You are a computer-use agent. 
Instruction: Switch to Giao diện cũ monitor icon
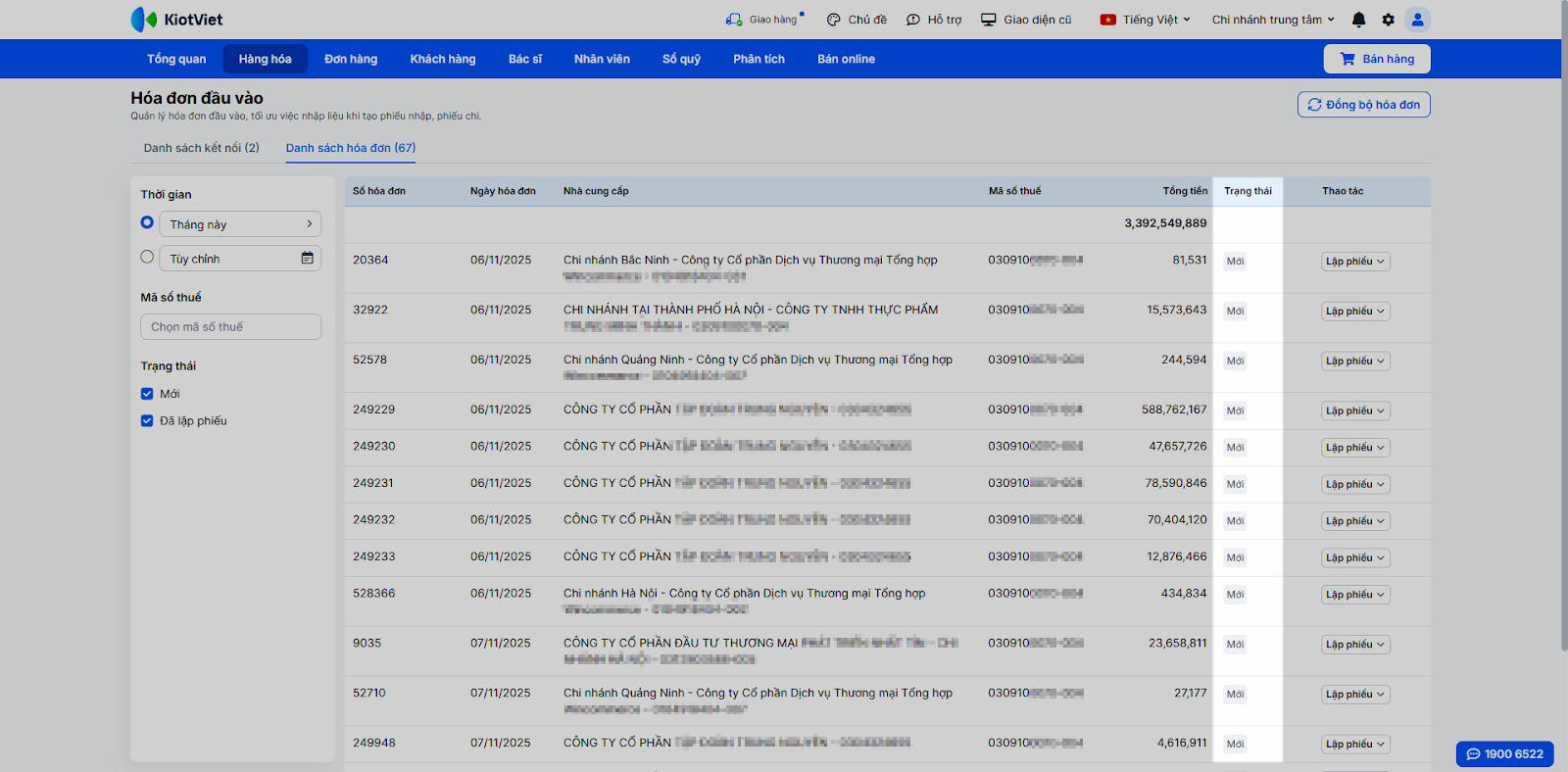coord(989,20)
